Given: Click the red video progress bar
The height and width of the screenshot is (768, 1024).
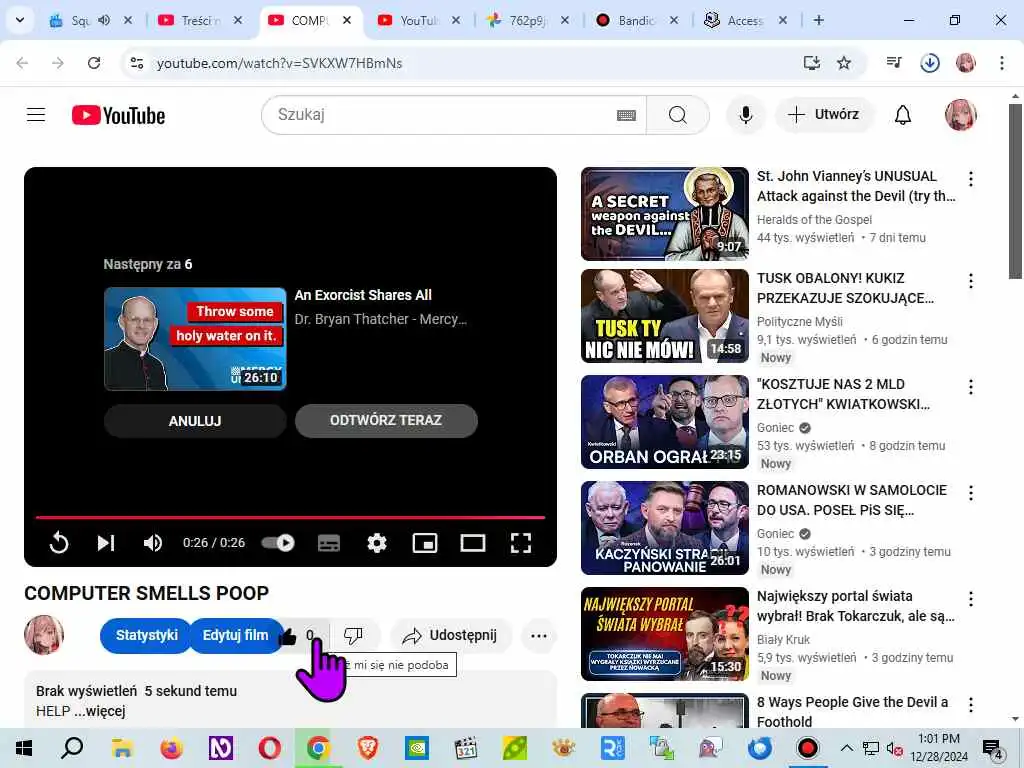Looking at the screenshot, I should pyautogui.click(x=290, y=517).
